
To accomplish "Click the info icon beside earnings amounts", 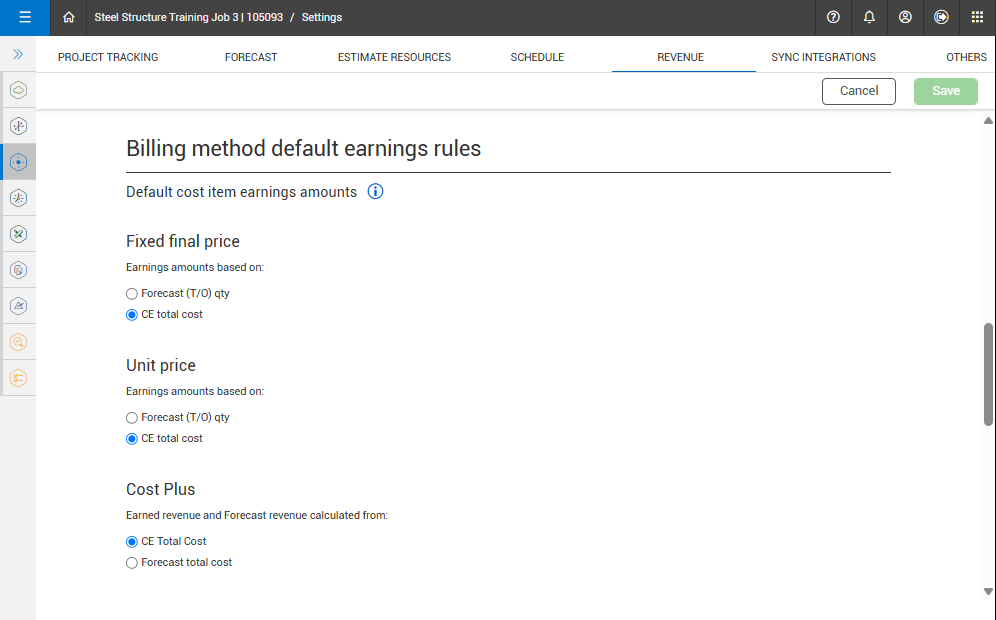I will point(376,191).
